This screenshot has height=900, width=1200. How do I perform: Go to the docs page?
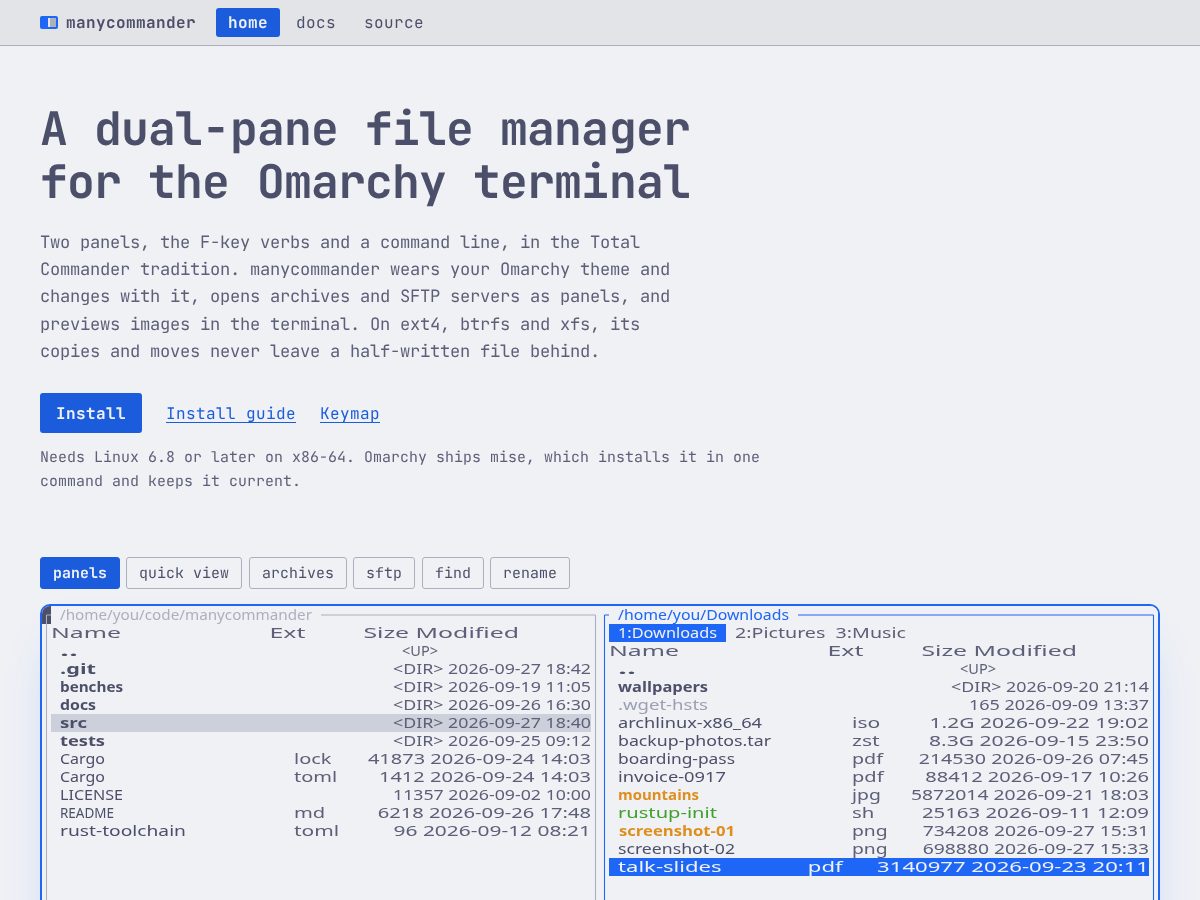(x=316, y=22)
